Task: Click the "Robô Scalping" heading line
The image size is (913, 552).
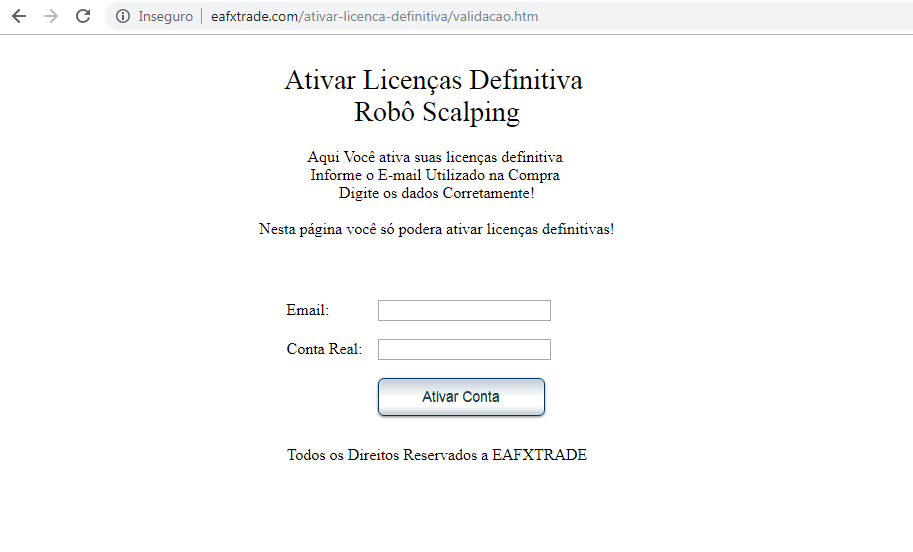Action: [436, 112]
